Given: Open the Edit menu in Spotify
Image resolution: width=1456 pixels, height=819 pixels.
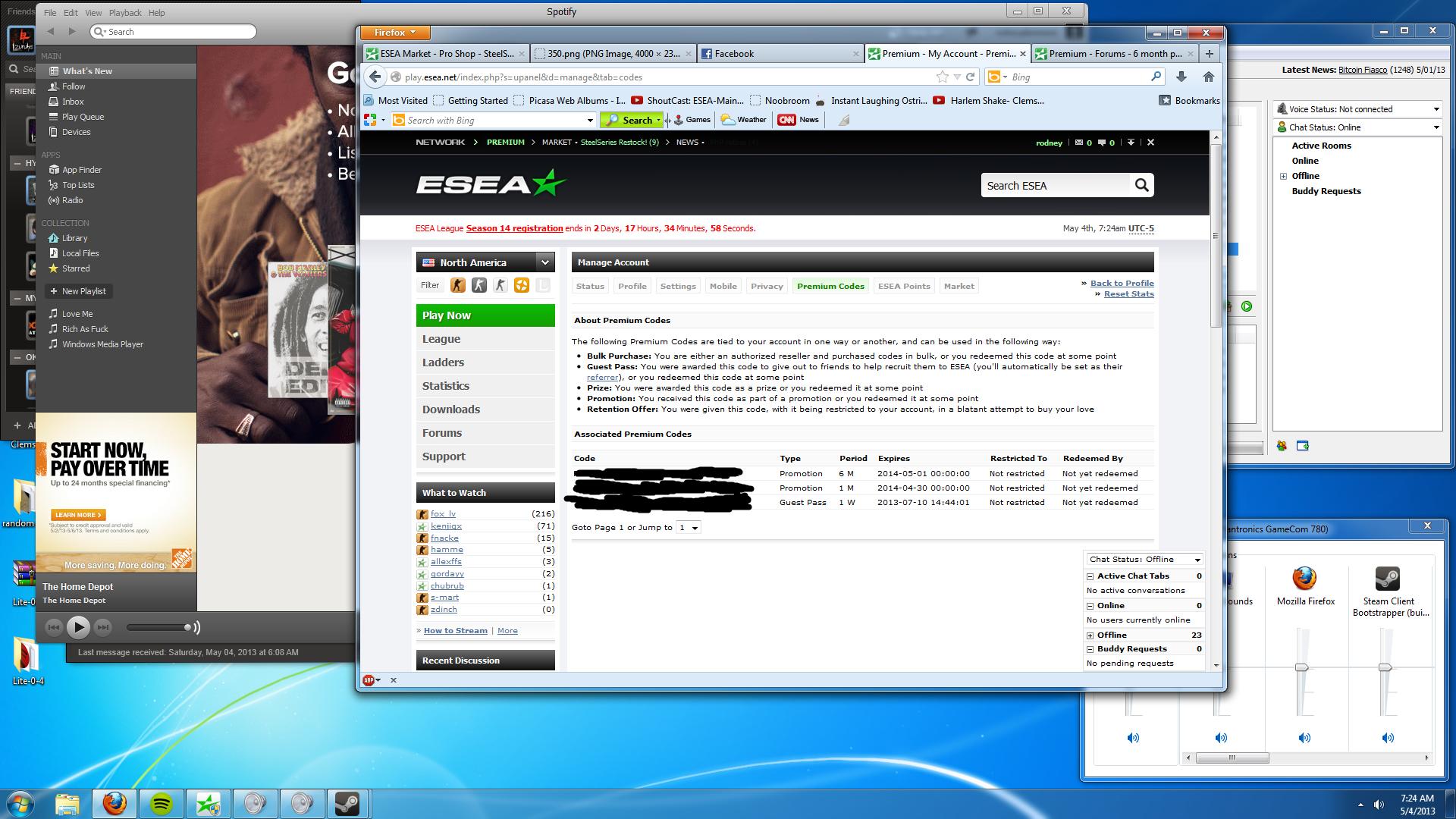Looking at the screenshot, I should pyautogui.click(x=71, y=13).
